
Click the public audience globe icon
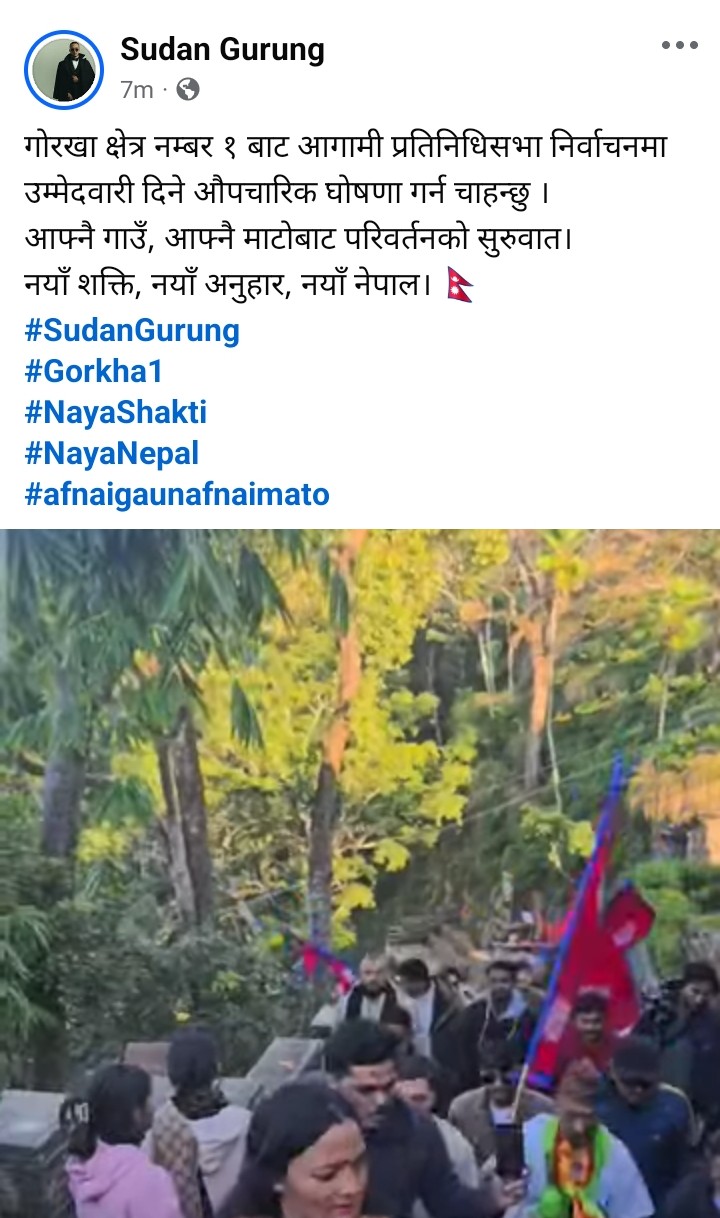click(x=187, y=90)
